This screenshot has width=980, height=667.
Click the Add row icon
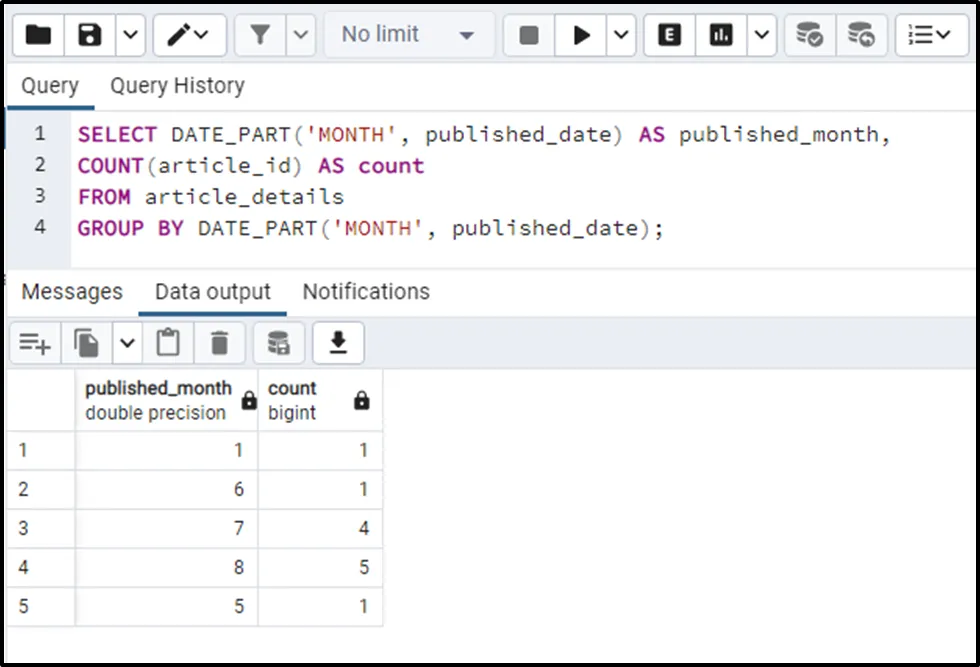click(x=34, y=343)
